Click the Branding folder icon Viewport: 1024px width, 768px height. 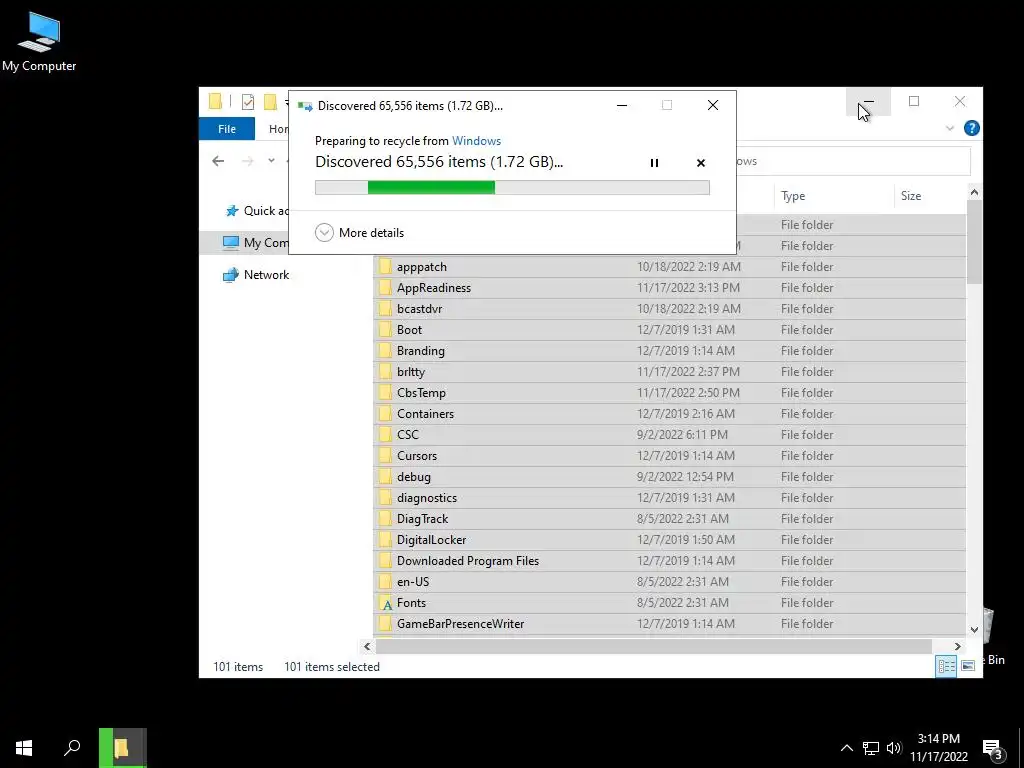[x=385, y=351]
